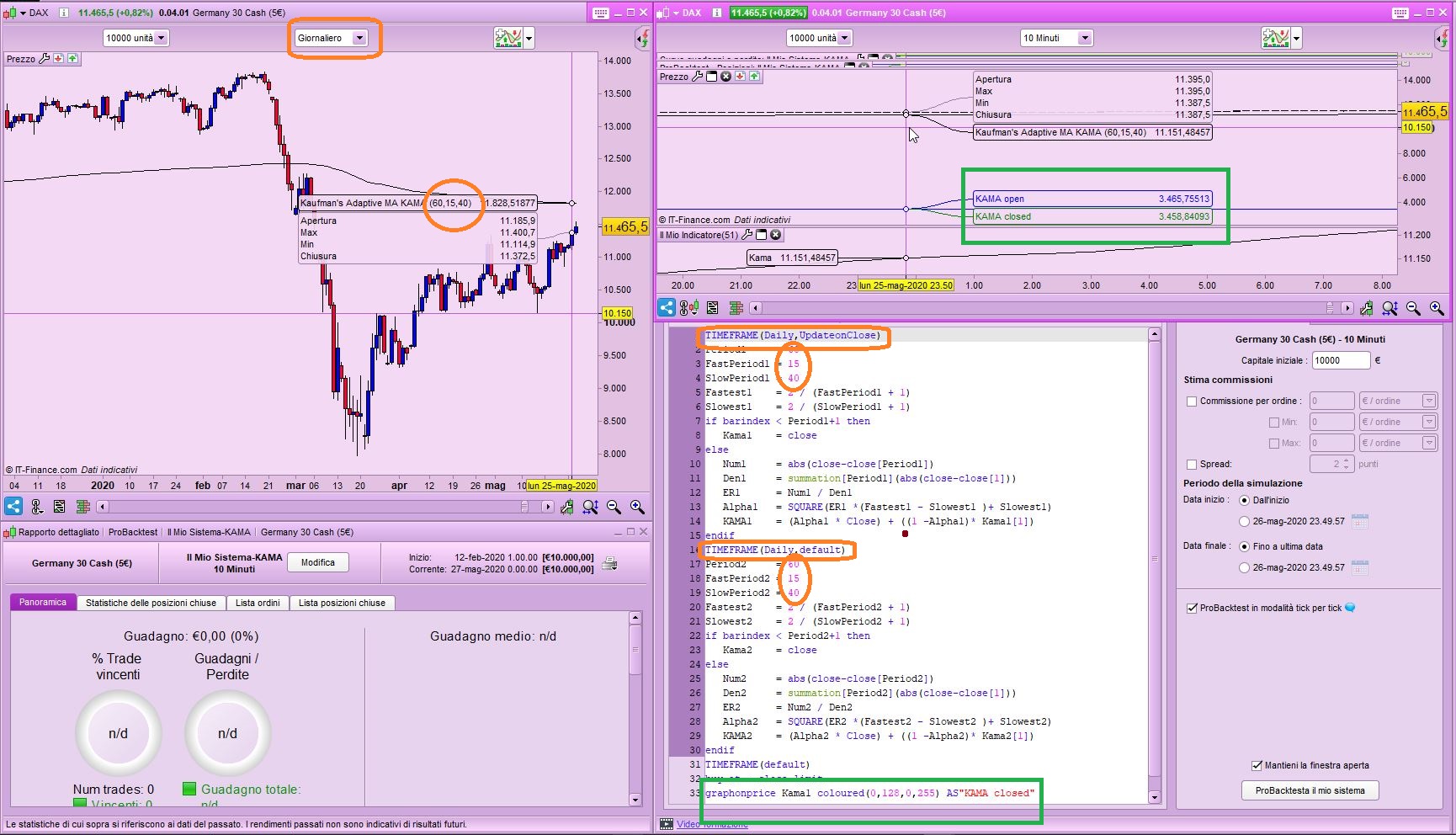Toggle Mantieni la finestra aperta checkbox
Screen dimensions: 1456x835
(x=1257, y=765)
